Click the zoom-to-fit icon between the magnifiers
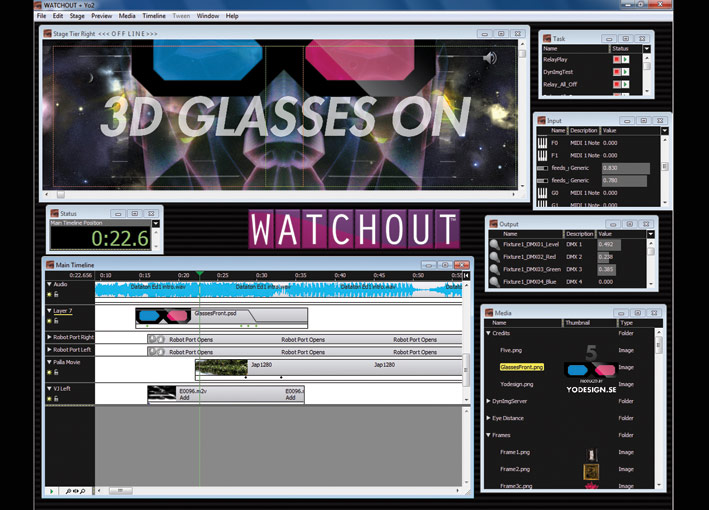This screenshot has width=709, height=510. tap(76, 491)
